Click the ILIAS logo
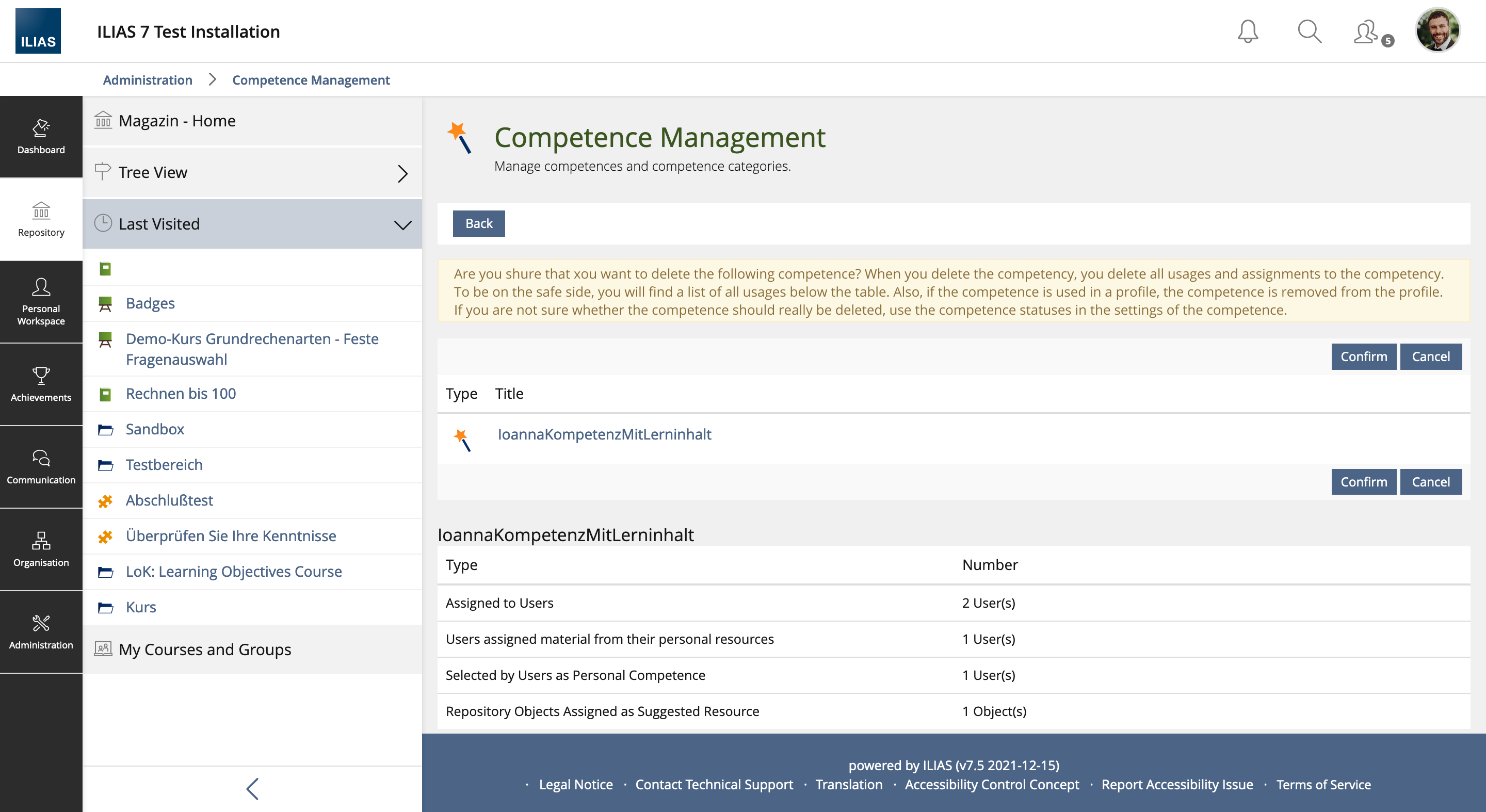The height and width of the screenshot is (812, 1486). pos(38,31)
